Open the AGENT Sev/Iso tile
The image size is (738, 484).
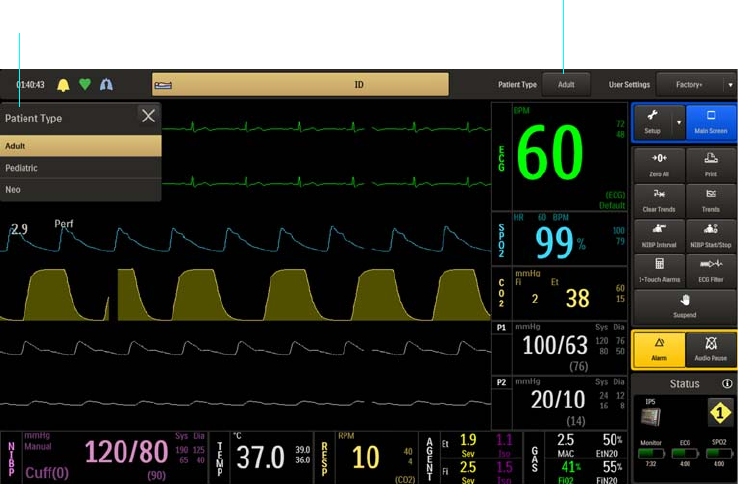tap(470, 457)
